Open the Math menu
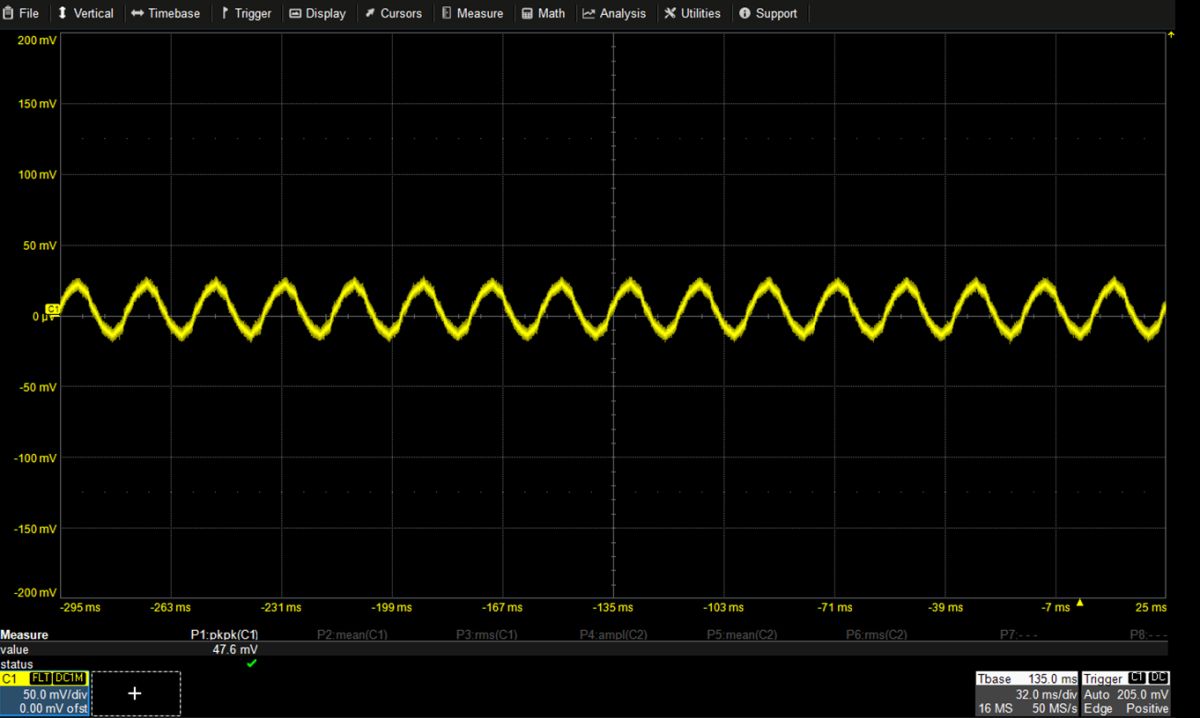The height and width of the screenshot is (718, 1200). (x=543, y=13)
